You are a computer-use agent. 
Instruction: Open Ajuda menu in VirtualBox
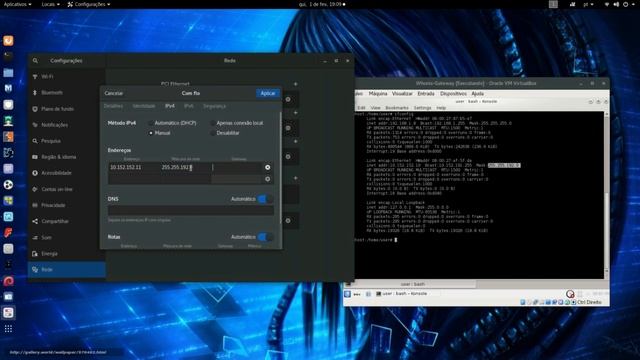point(478,93)
